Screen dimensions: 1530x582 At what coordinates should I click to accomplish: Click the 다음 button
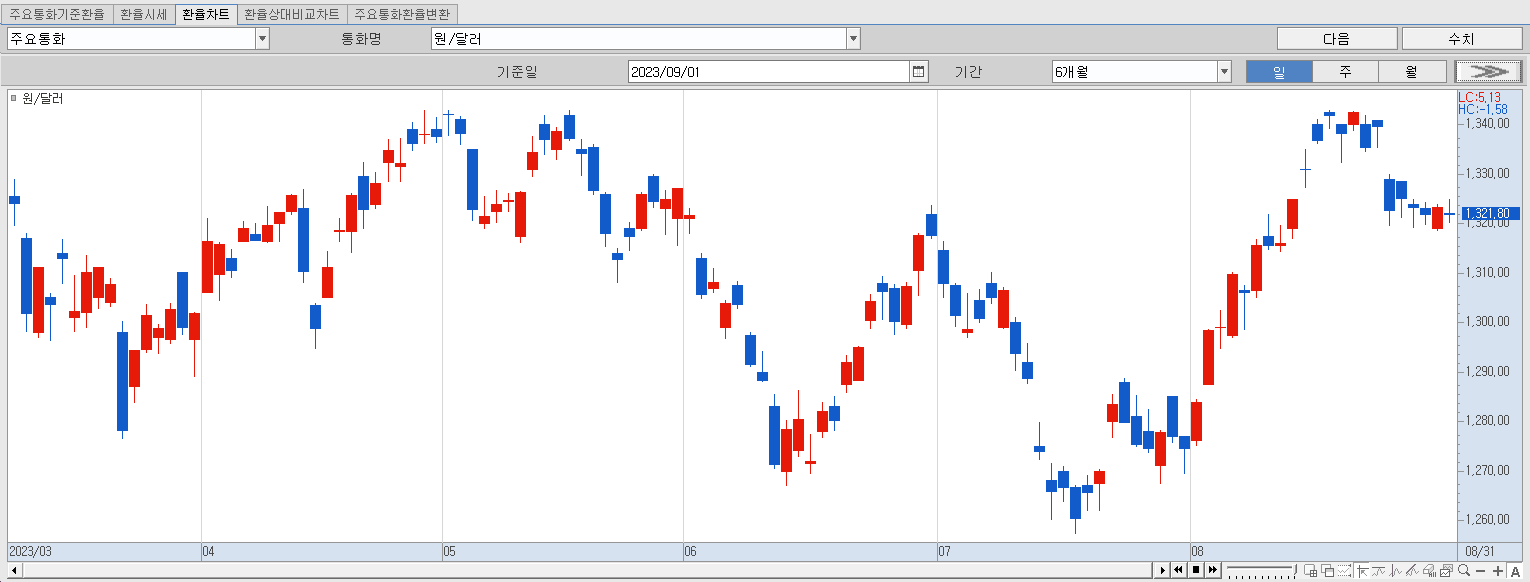pyautogui.click(x=1337, y=39)
